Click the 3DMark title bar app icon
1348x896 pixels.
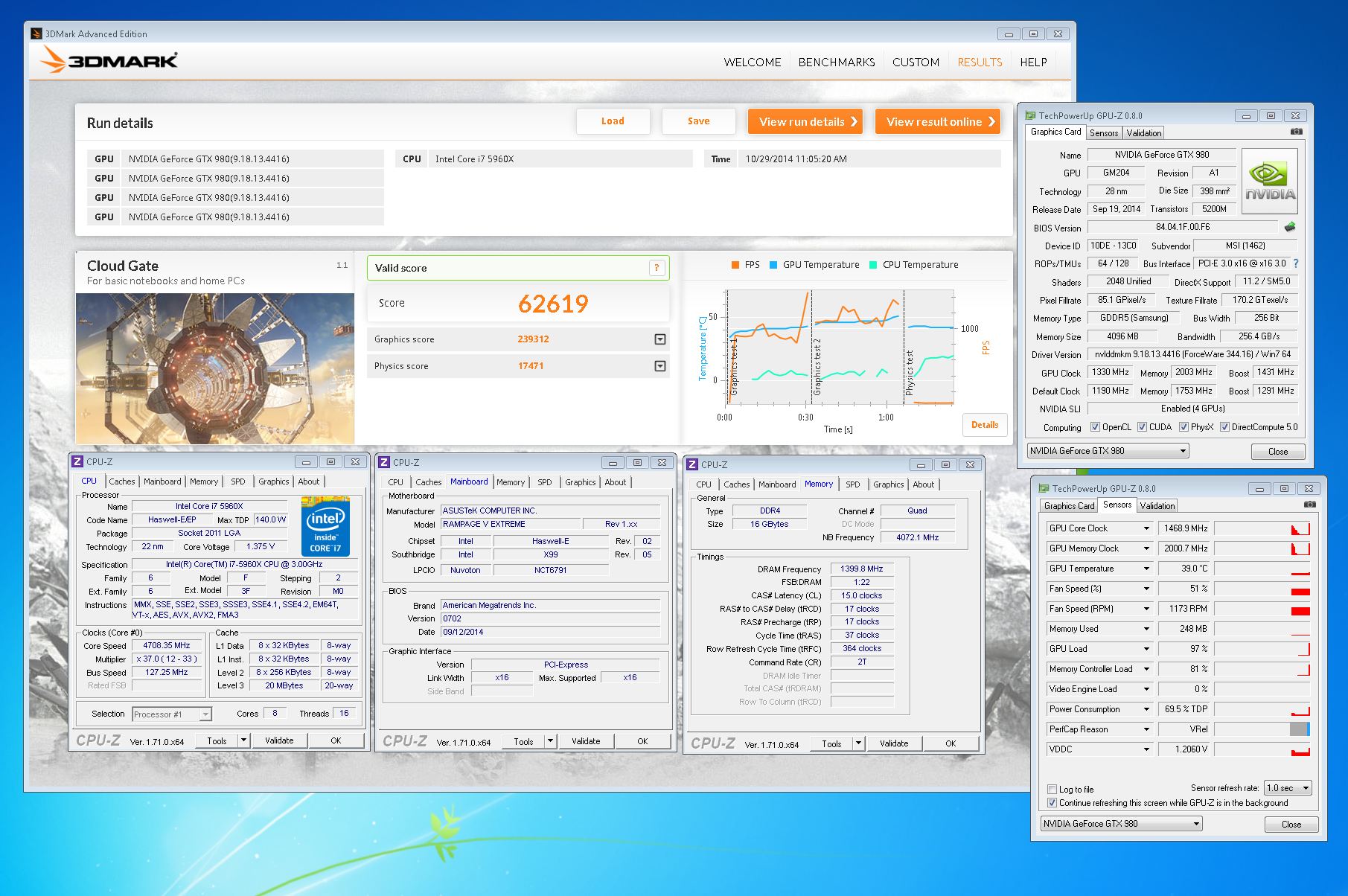36,33
